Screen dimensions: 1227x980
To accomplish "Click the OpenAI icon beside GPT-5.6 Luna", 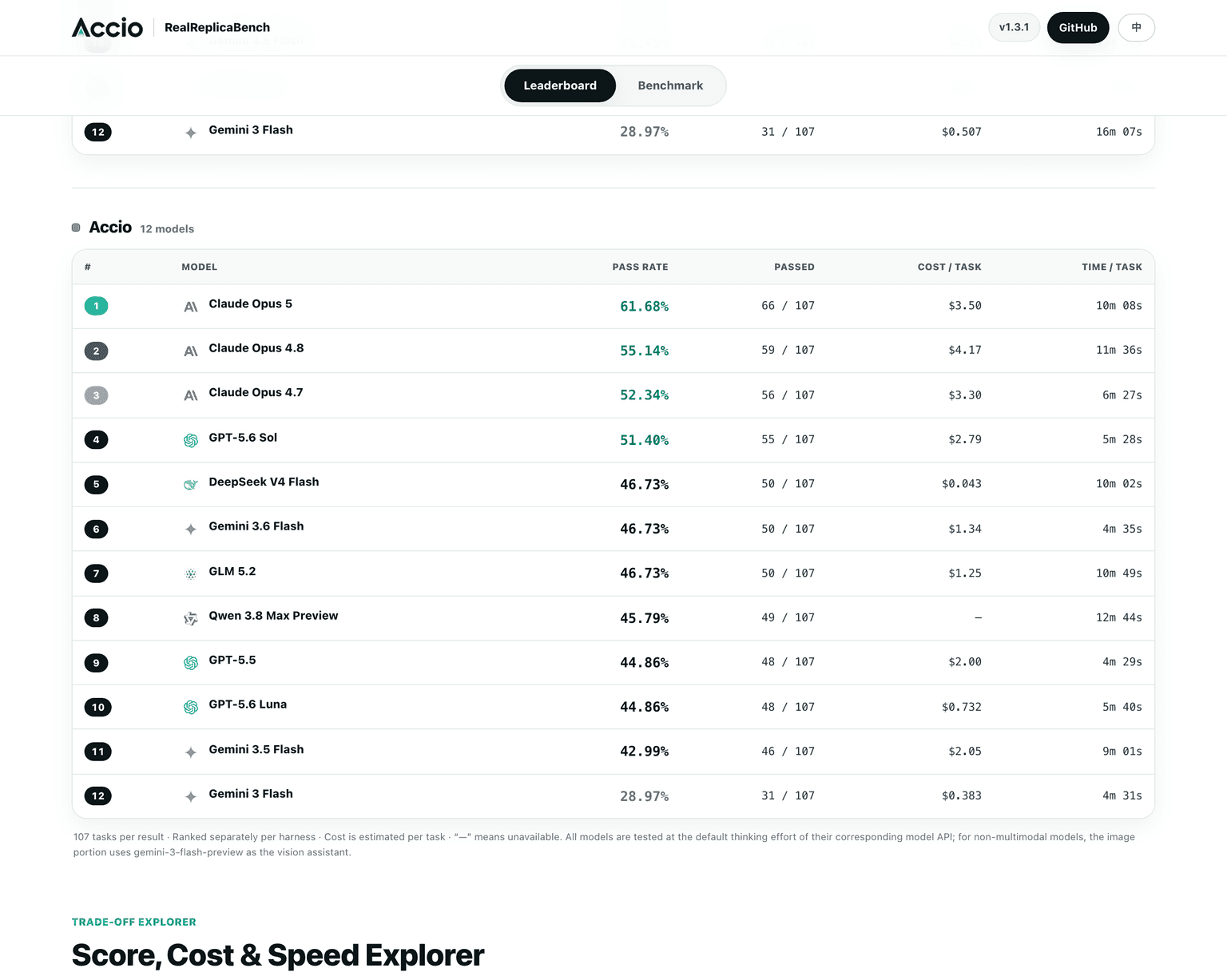I will [191, 707].
